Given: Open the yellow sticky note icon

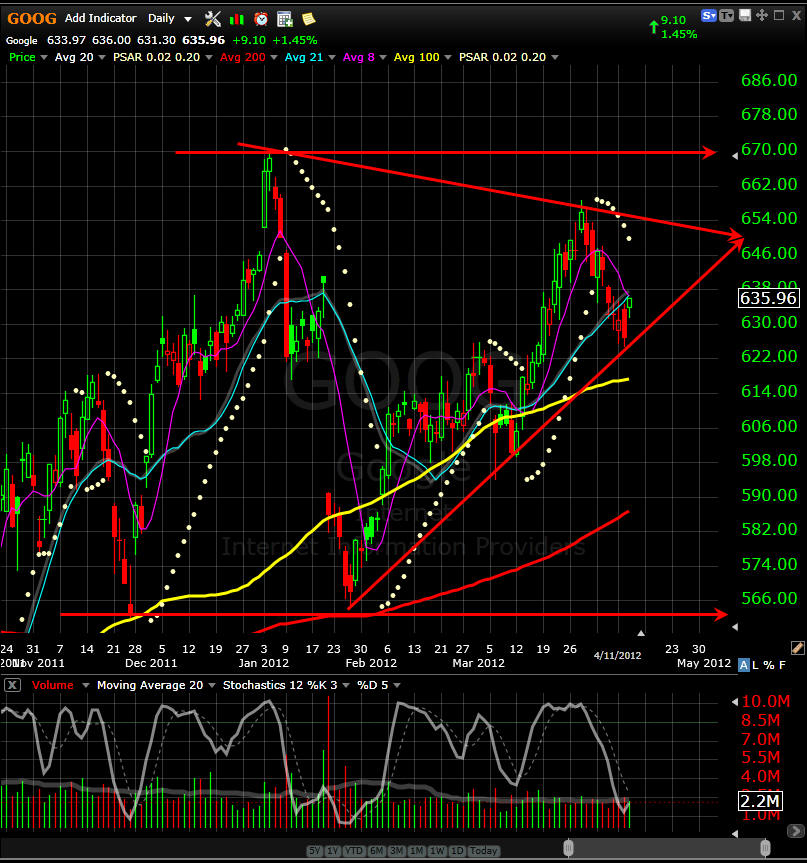Looking at the screenshot, I should [308, 19].
